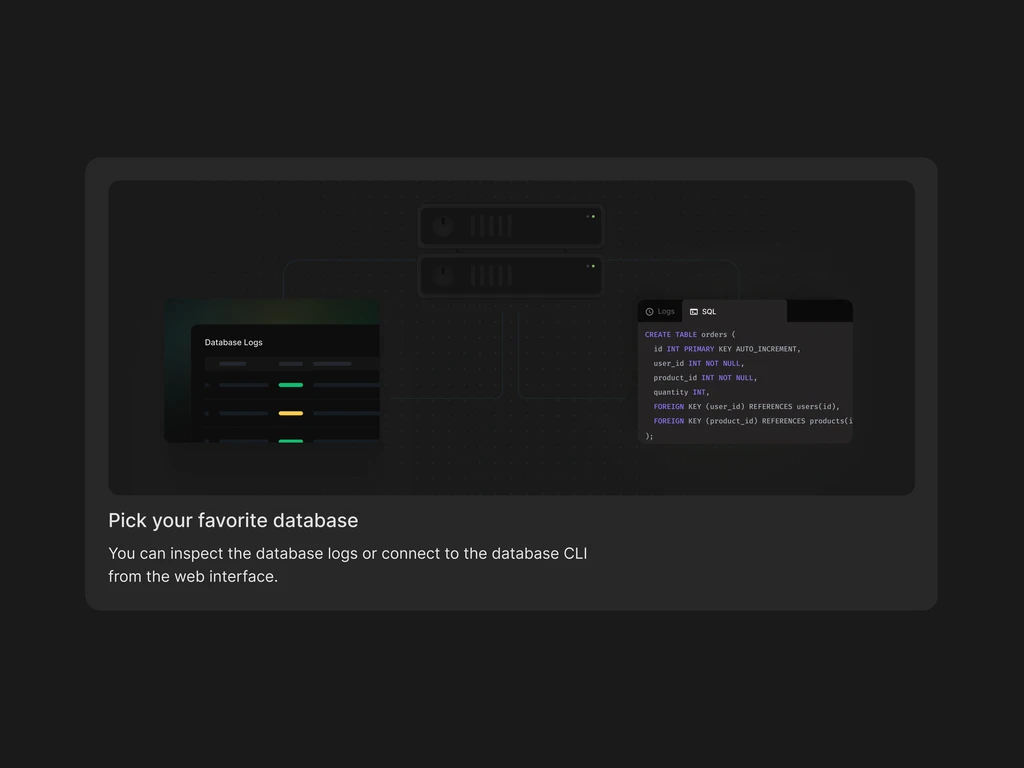
Task: Click the green LED on the bottom server
Action: [x=593, y=266]
